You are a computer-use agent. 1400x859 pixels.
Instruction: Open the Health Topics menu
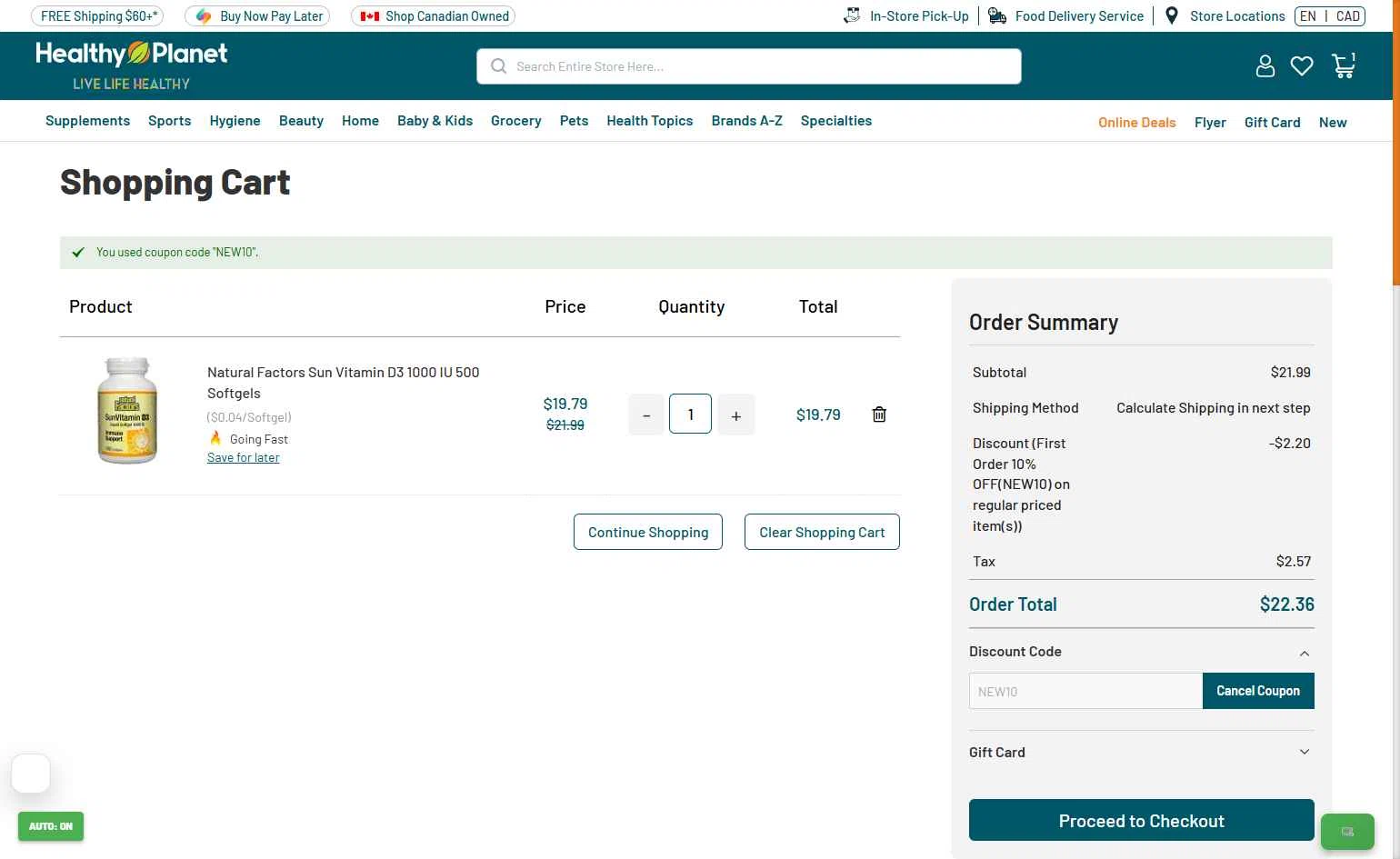coord(649,120)
